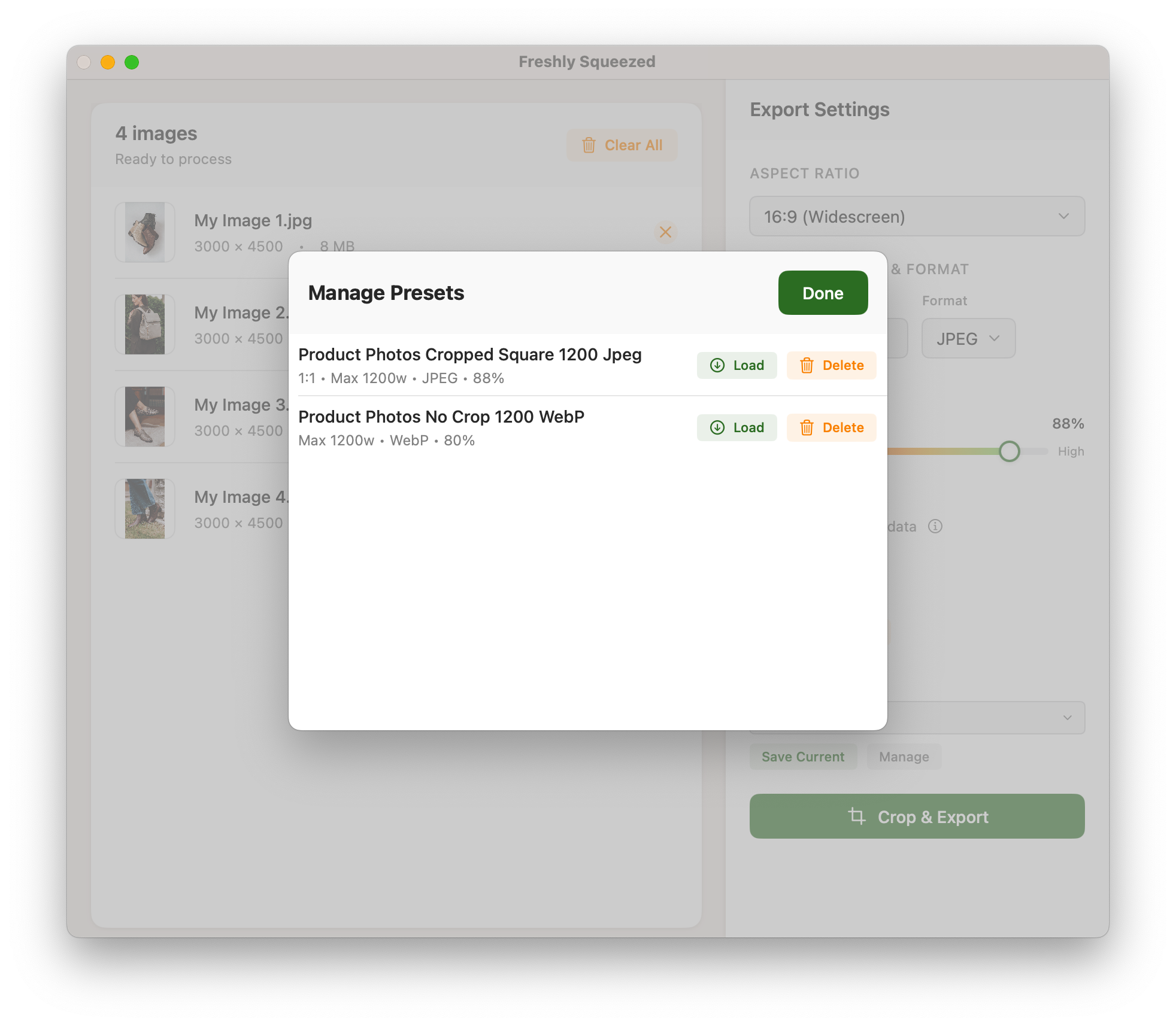Delete the Cropped Square 1200 Jpeg preset
The width and height of the screenshot is (1176, 1026).
[x=831, y=365]
